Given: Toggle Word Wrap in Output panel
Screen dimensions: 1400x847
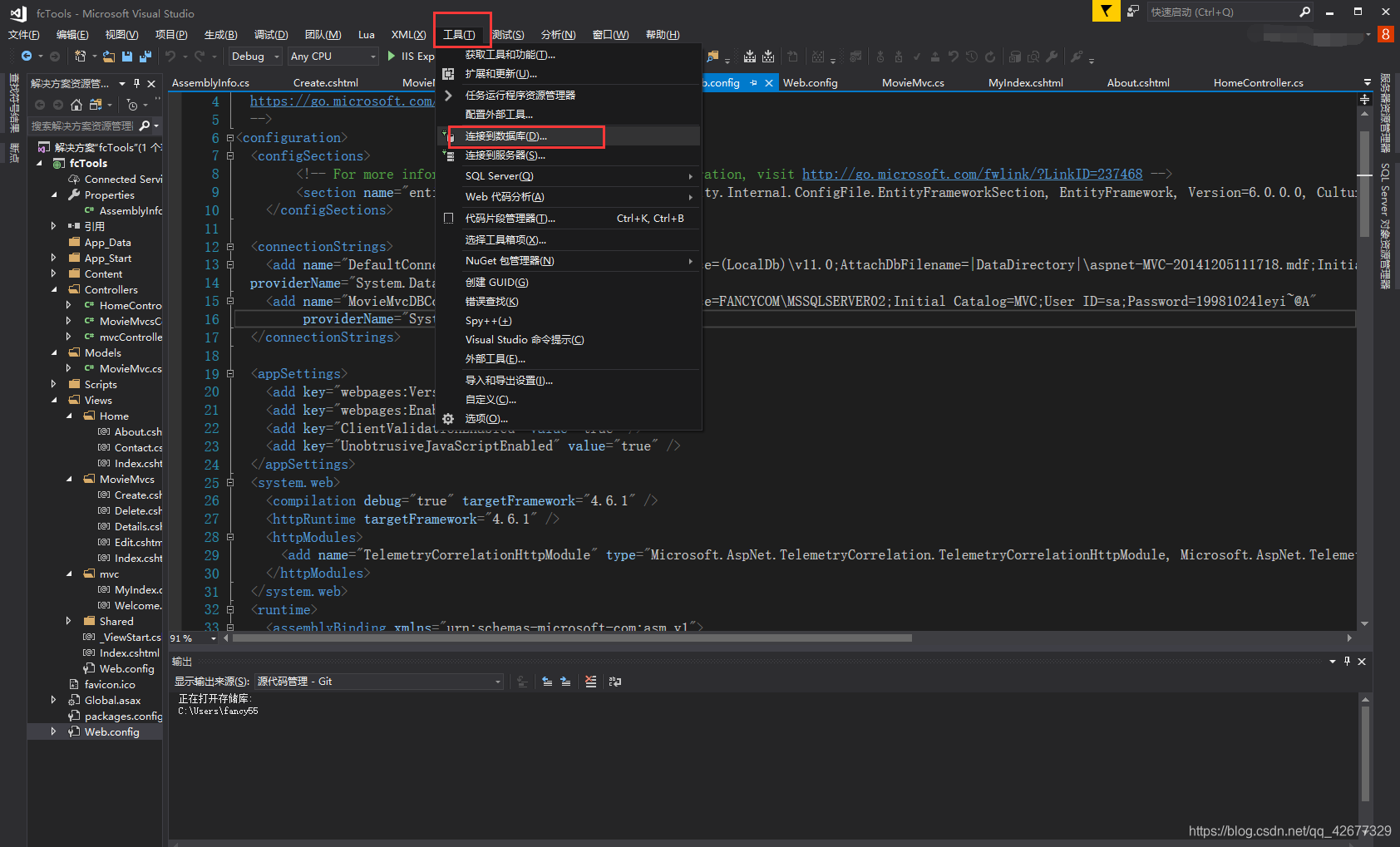Looking at the screenshot, I should tap(615, 682).
